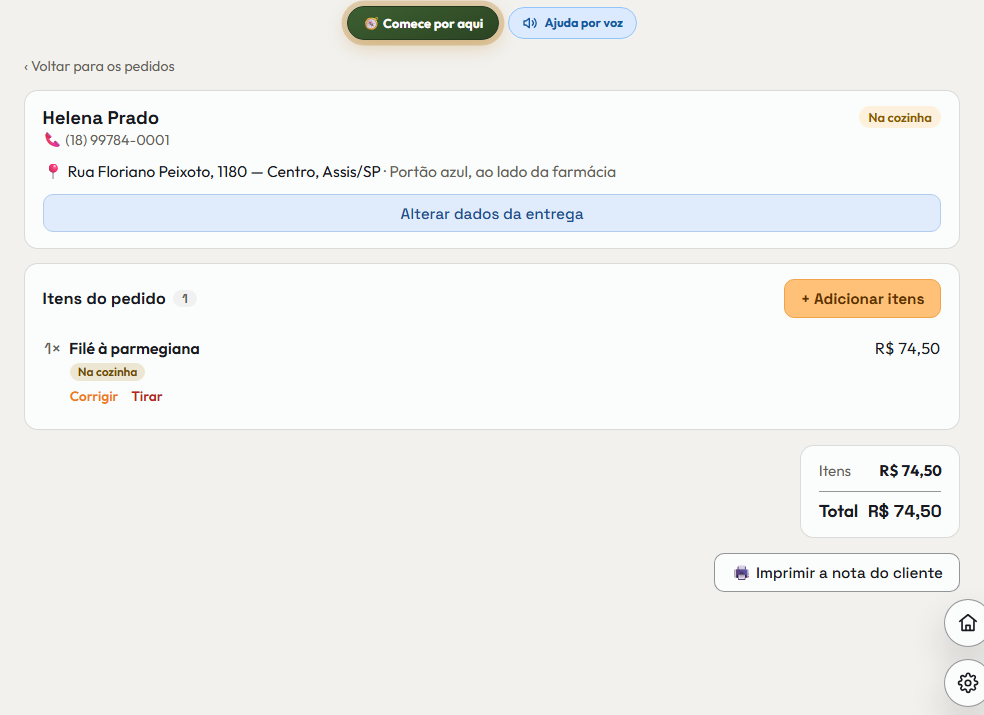Screen dimensions: 984x715
Task: Click 'Corrigir' for Filé à parmegiana
Action: point(94,396)
